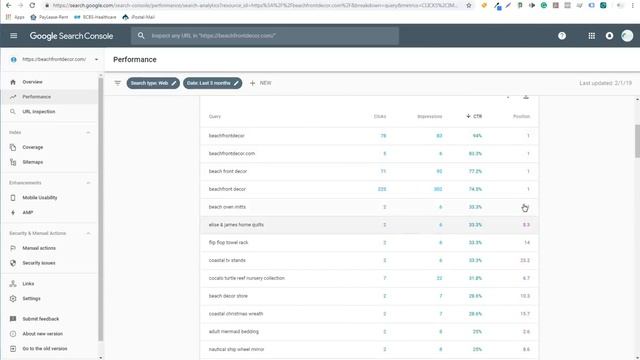Sort by Clicks column header

coord(380,116)
